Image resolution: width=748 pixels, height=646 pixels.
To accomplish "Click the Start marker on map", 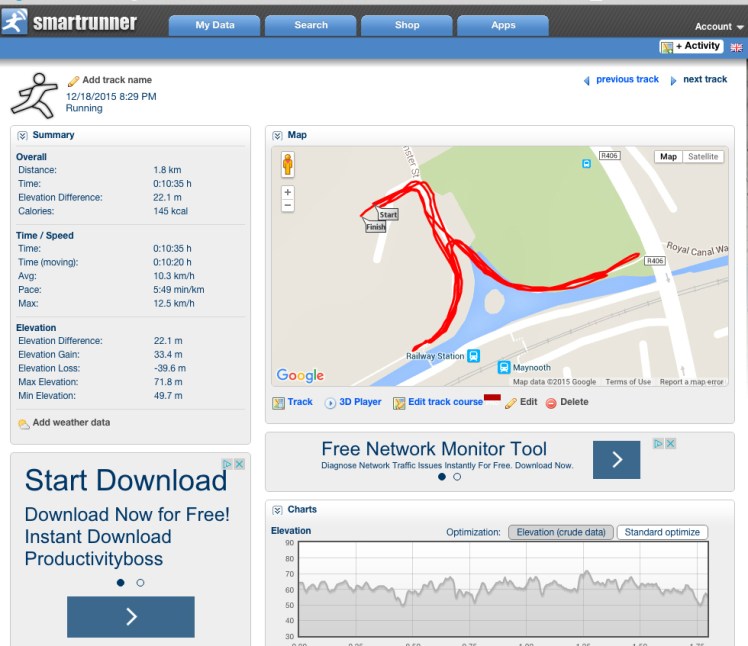I will pos(387,214).
